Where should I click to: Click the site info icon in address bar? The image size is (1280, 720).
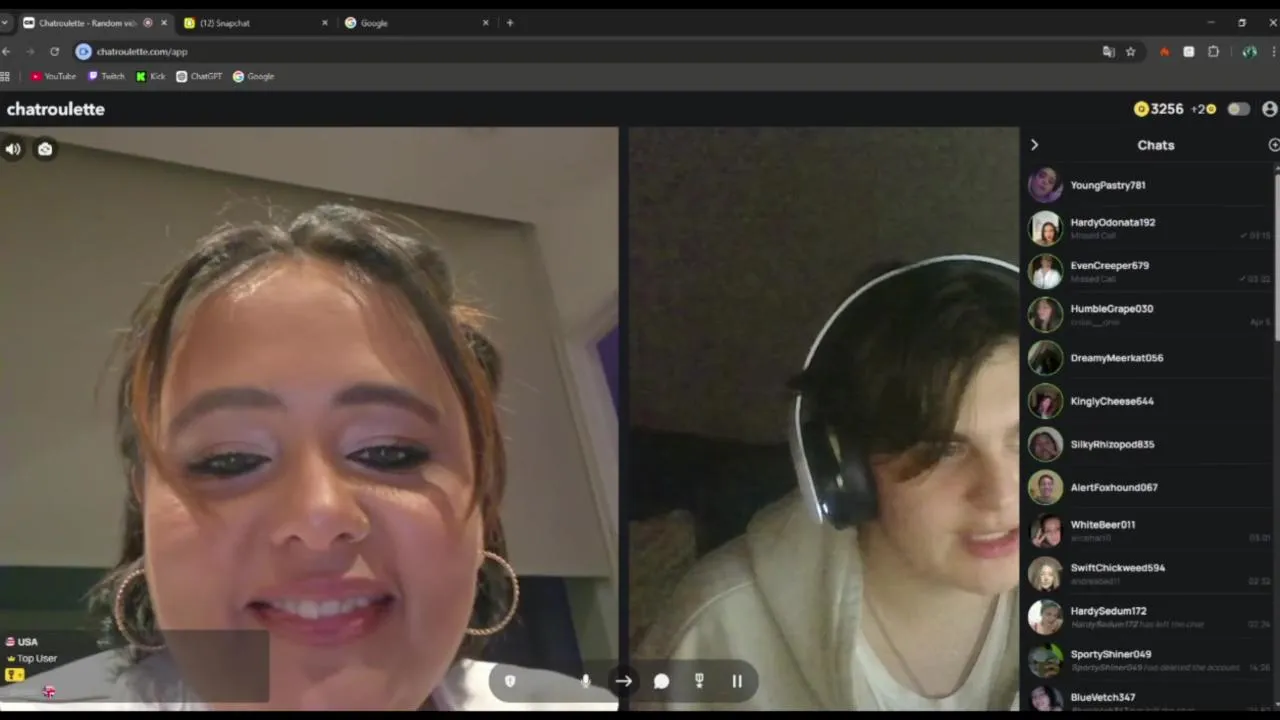84,51
